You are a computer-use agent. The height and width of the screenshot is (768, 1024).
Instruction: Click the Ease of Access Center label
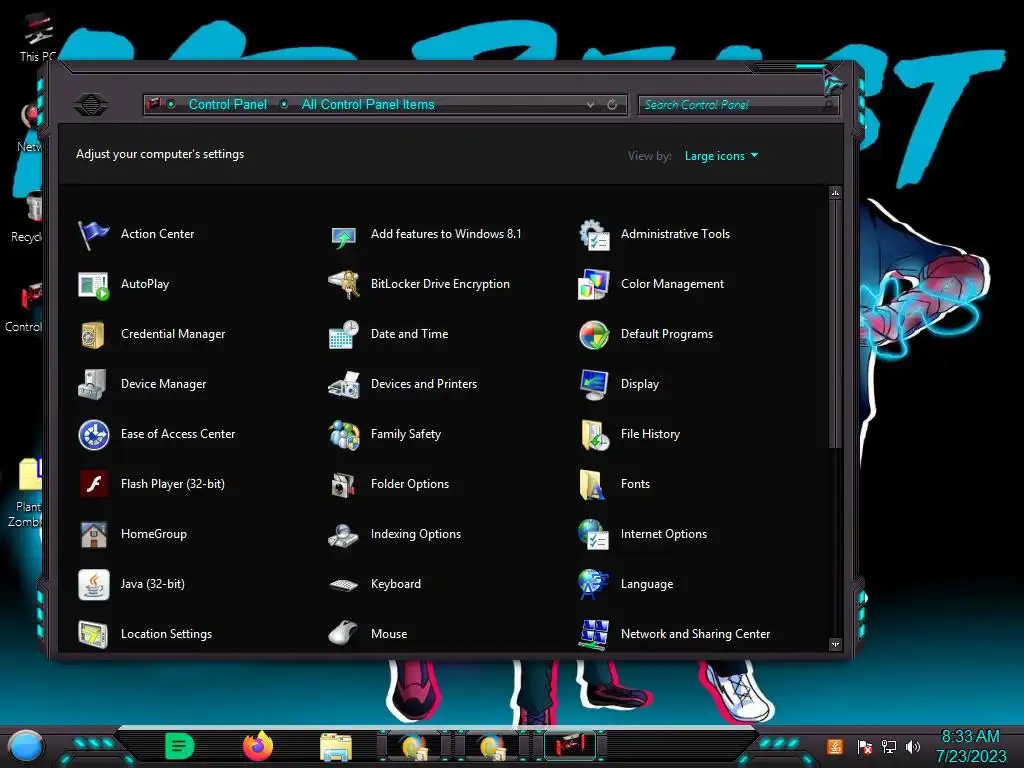(x=178, y=434)
